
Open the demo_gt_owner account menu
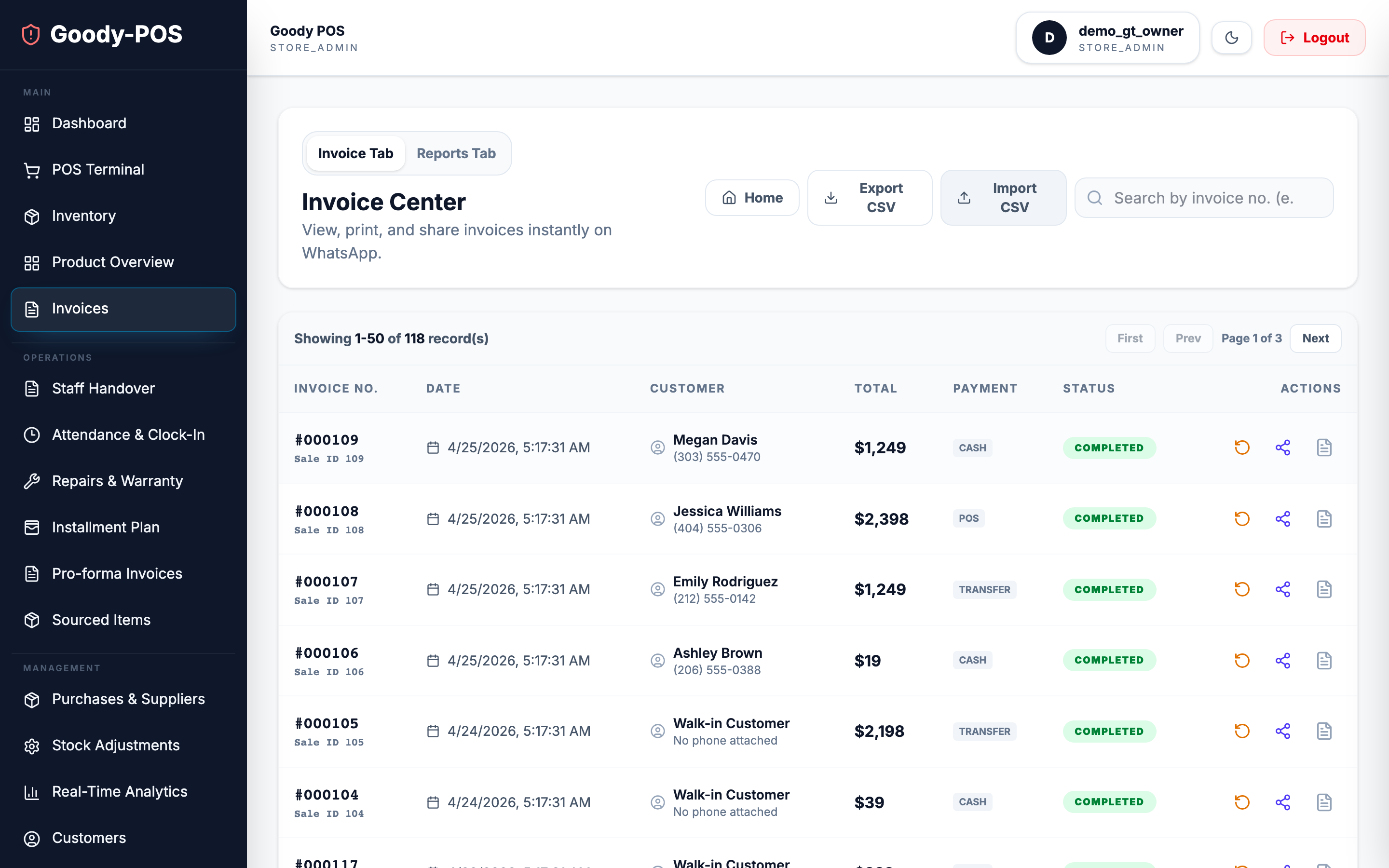click(1107, 37)
